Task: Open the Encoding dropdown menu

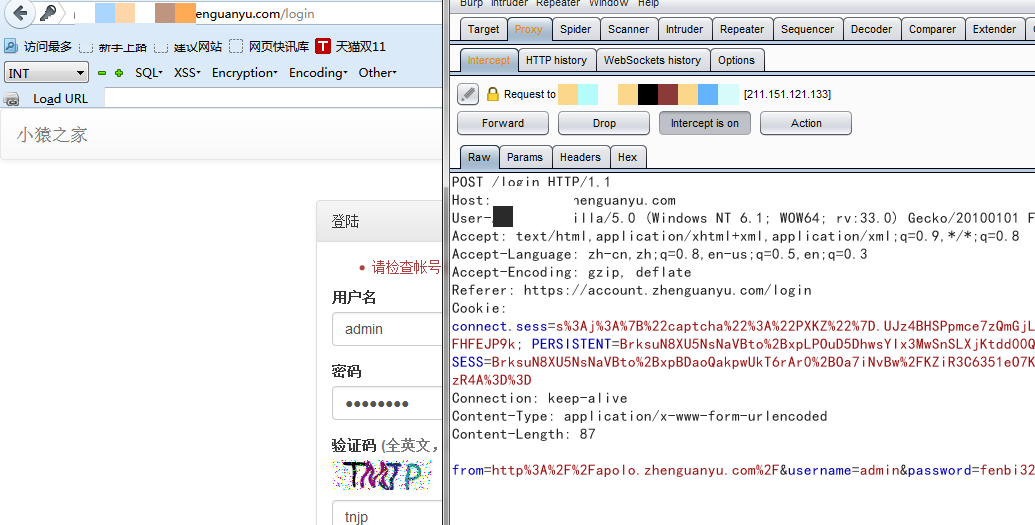Action: (x=317, y=73)
